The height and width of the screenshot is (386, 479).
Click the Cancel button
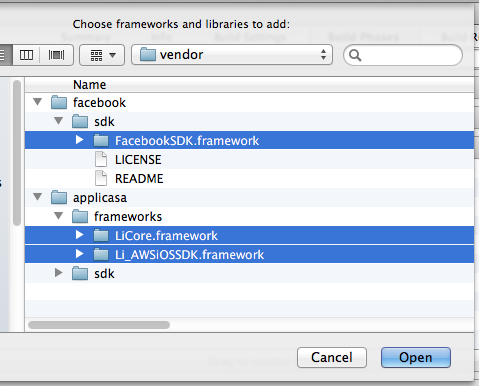[332, 357]
